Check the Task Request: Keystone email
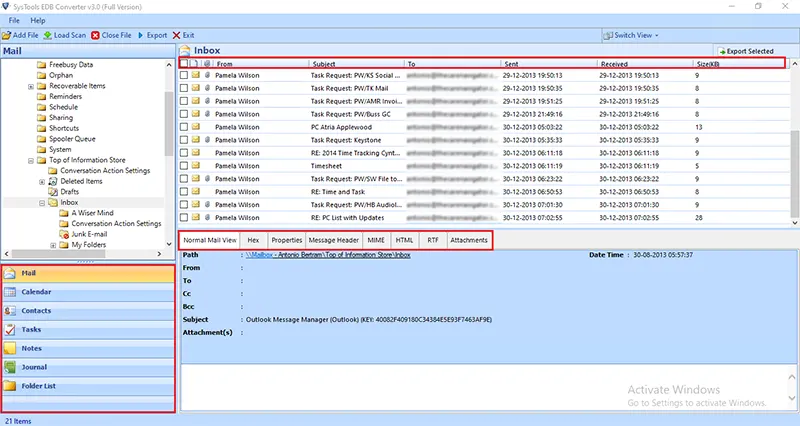 [x=184, y=140]
